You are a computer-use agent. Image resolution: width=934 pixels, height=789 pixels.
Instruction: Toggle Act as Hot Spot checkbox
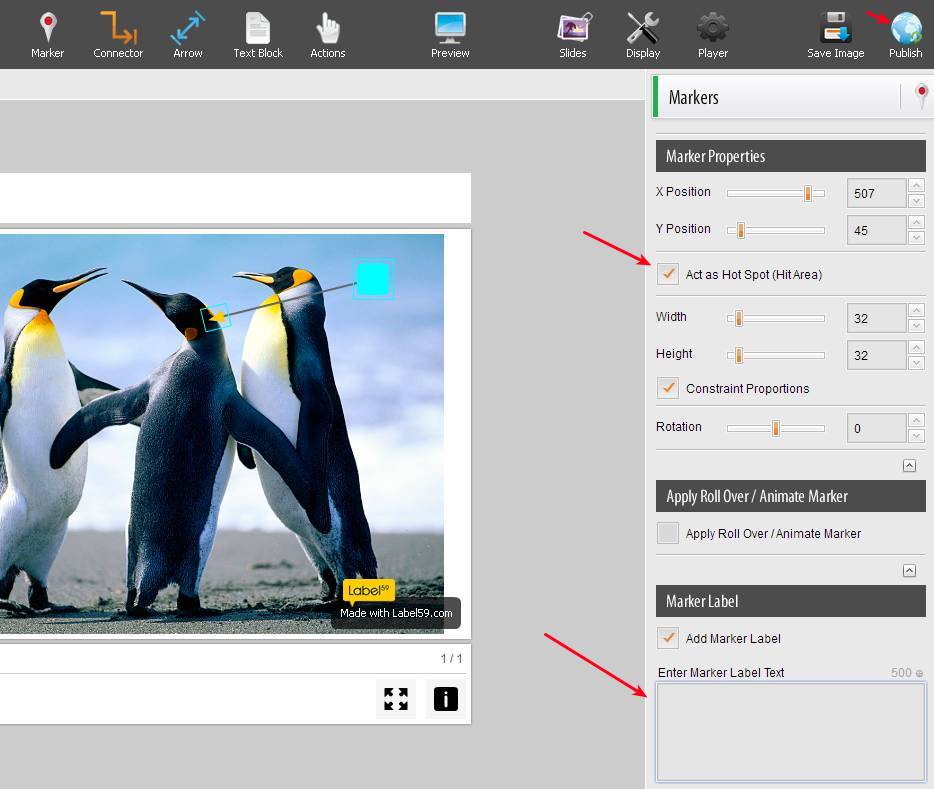point(668,274)
